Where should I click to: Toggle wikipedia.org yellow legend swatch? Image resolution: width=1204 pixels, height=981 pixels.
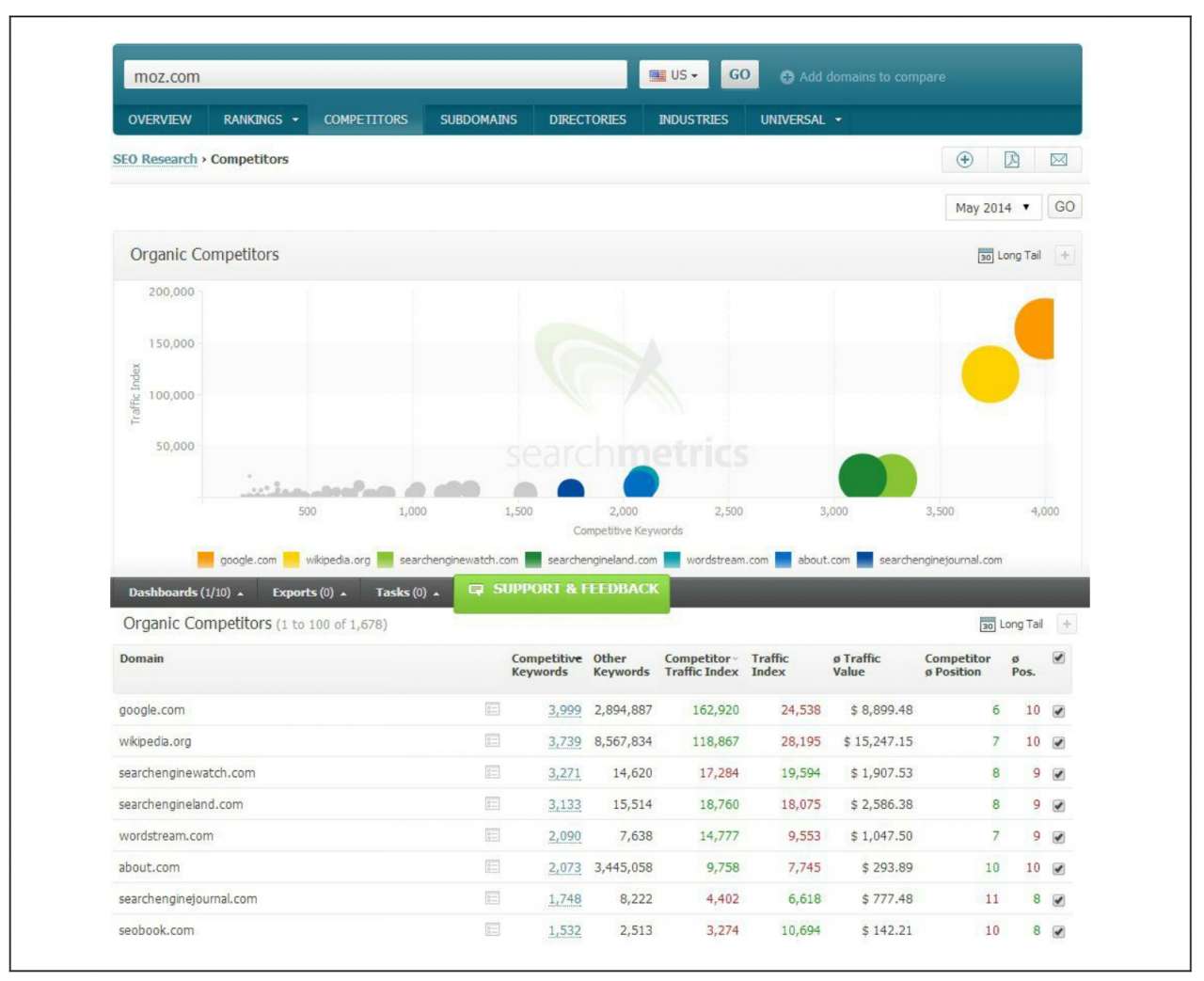pyautogui.click(x=292, y=560)
